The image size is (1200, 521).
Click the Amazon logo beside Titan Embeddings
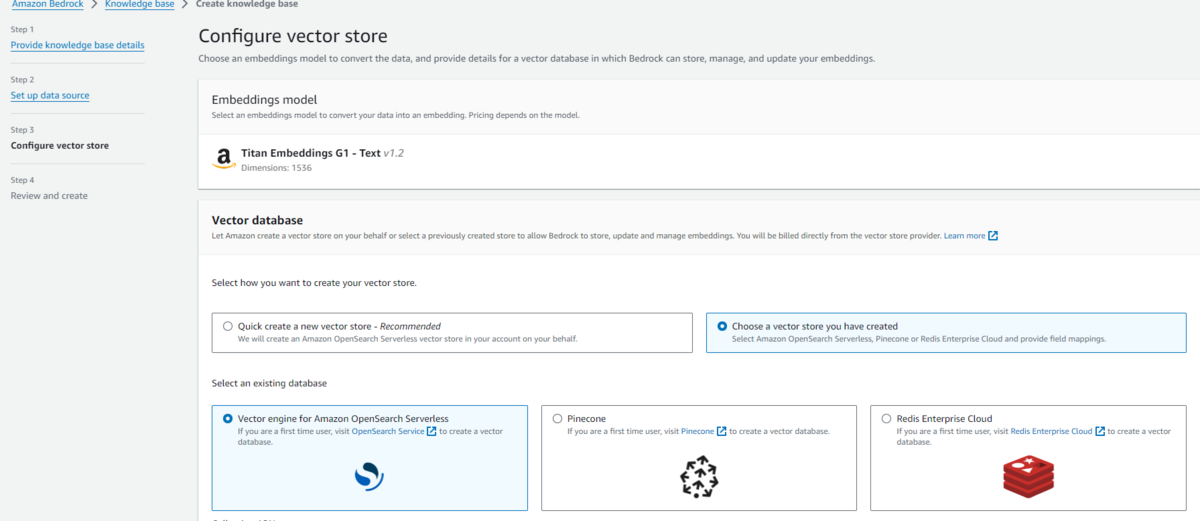coord(225,159)
